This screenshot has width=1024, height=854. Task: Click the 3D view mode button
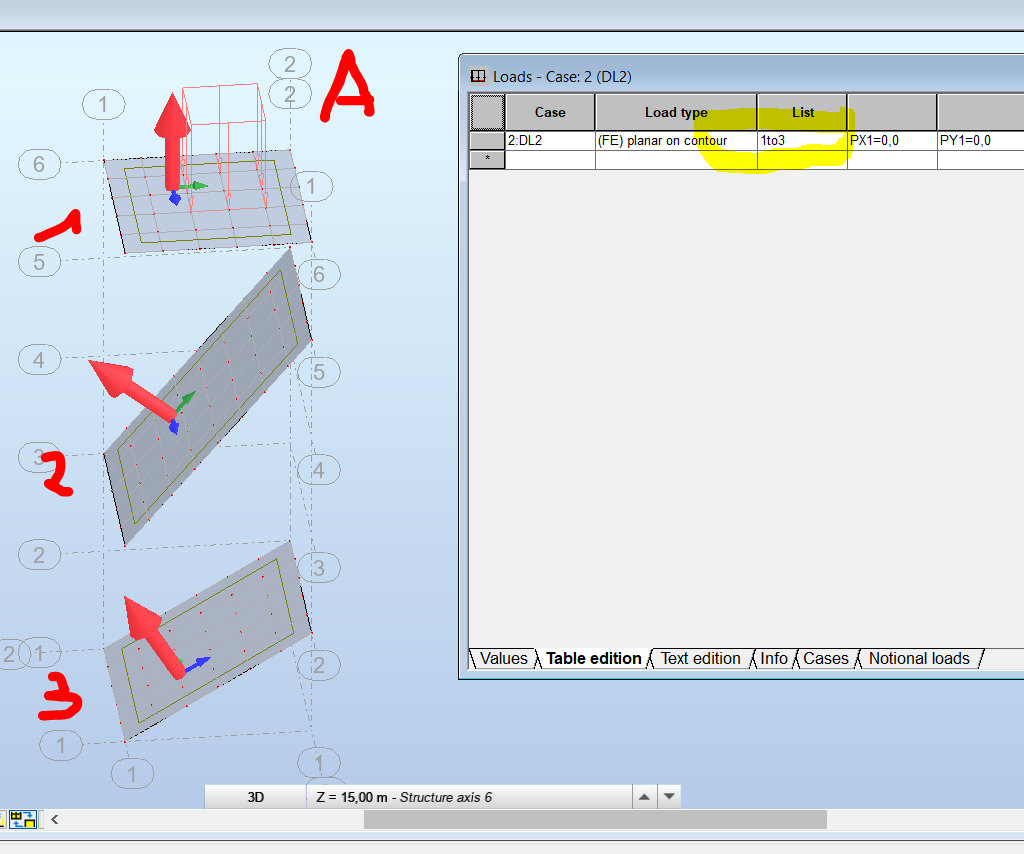(x=255, y=797)
